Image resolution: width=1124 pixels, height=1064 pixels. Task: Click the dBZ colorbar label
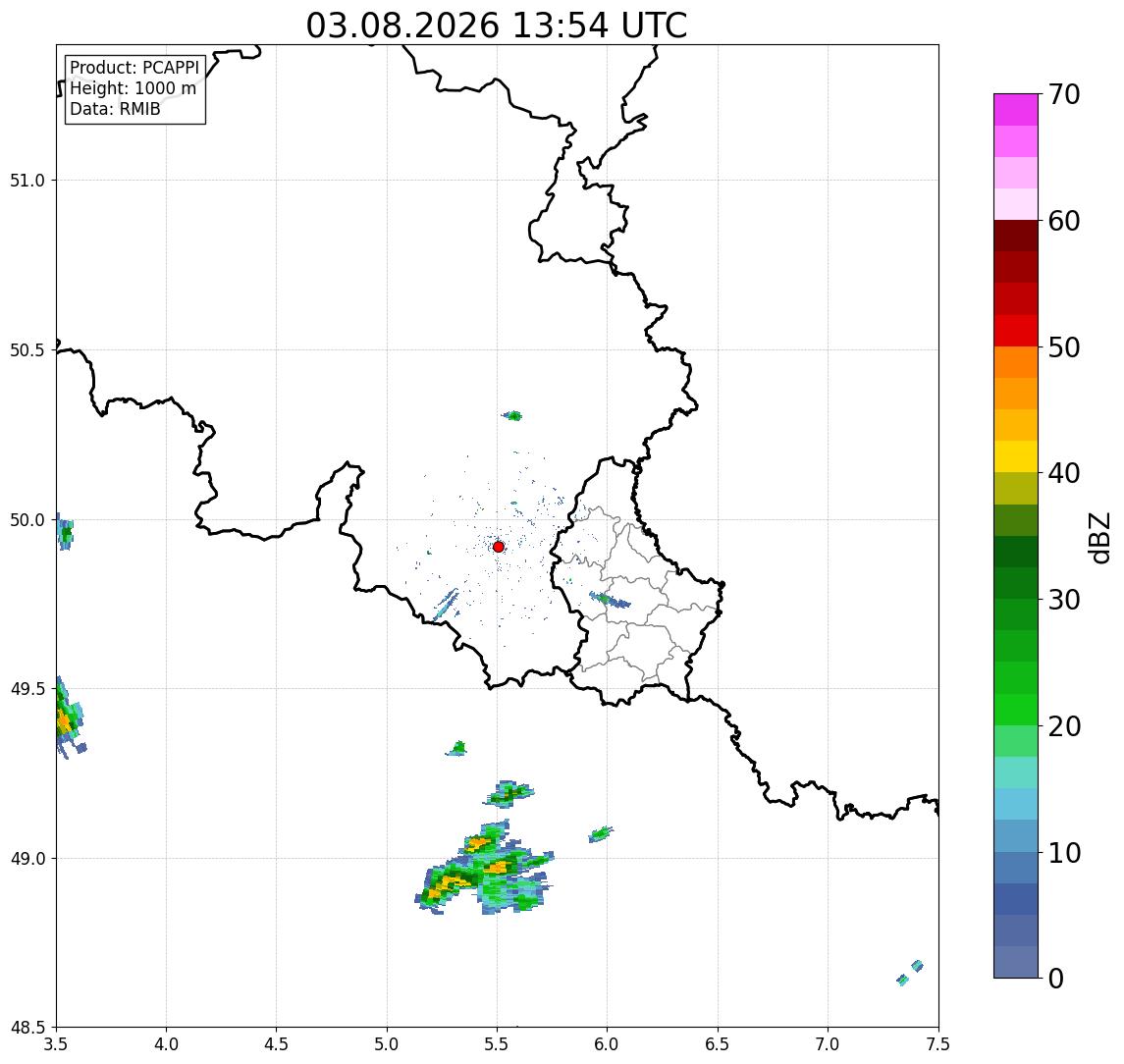[x=1099, y=538]
